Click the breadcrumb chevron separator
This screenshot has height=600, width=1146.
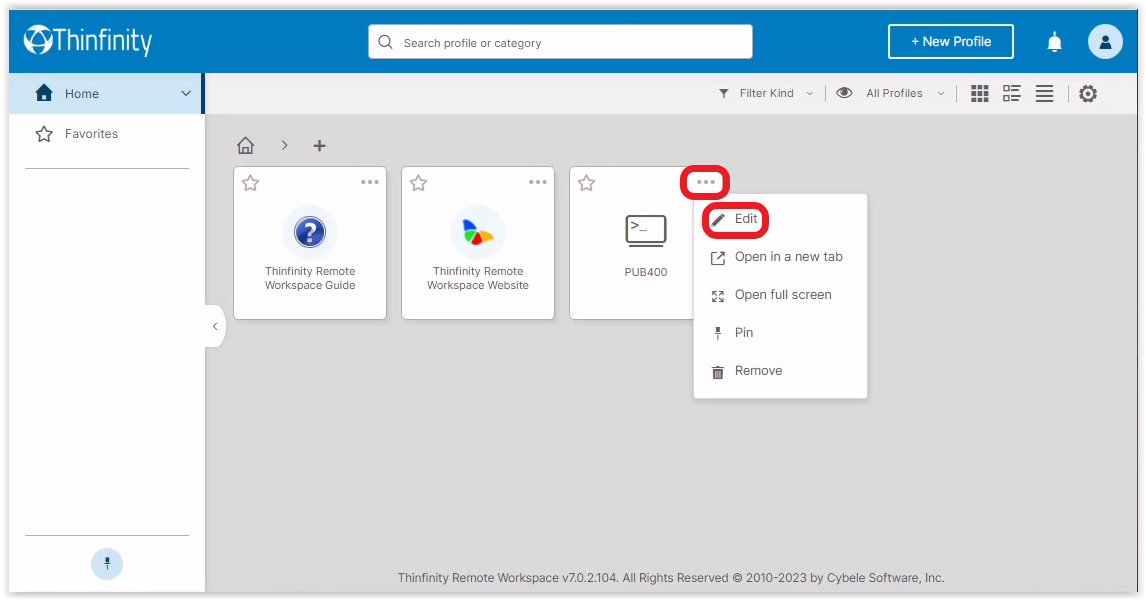click(x=284, y=145)
